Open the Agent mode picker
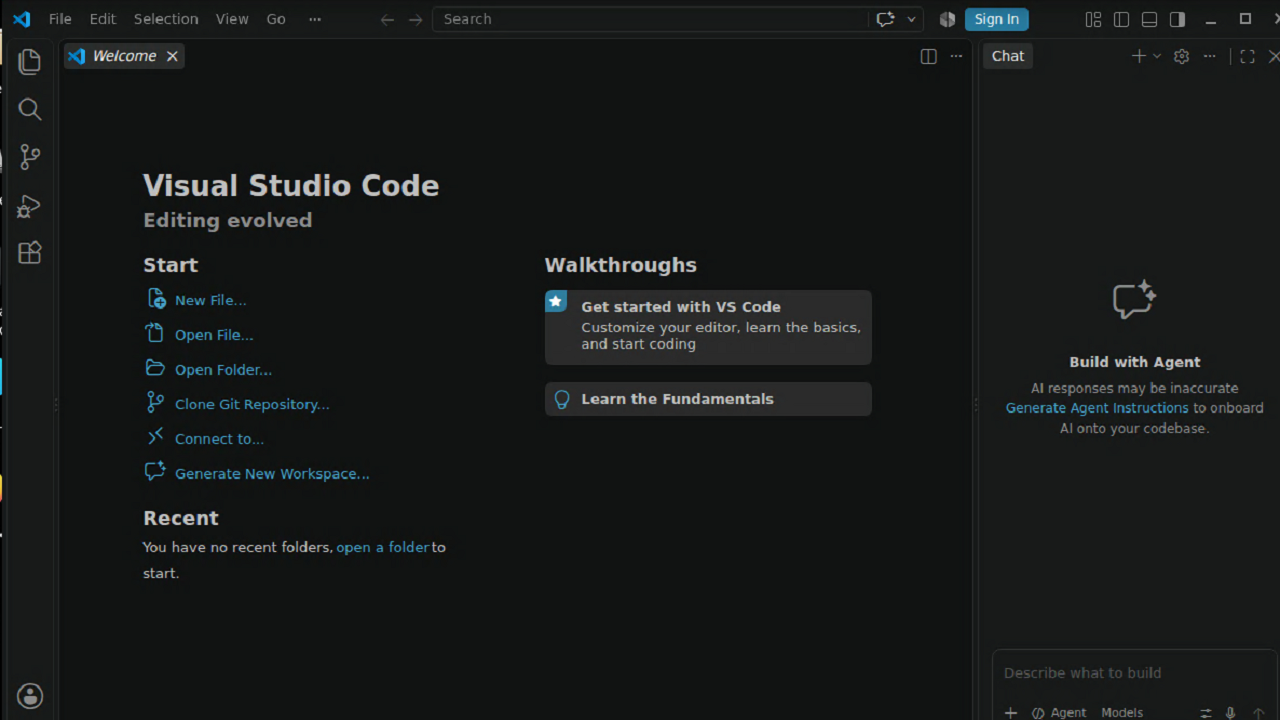The height and width of the screenshot is (720, 1280). pos(1059,713)
